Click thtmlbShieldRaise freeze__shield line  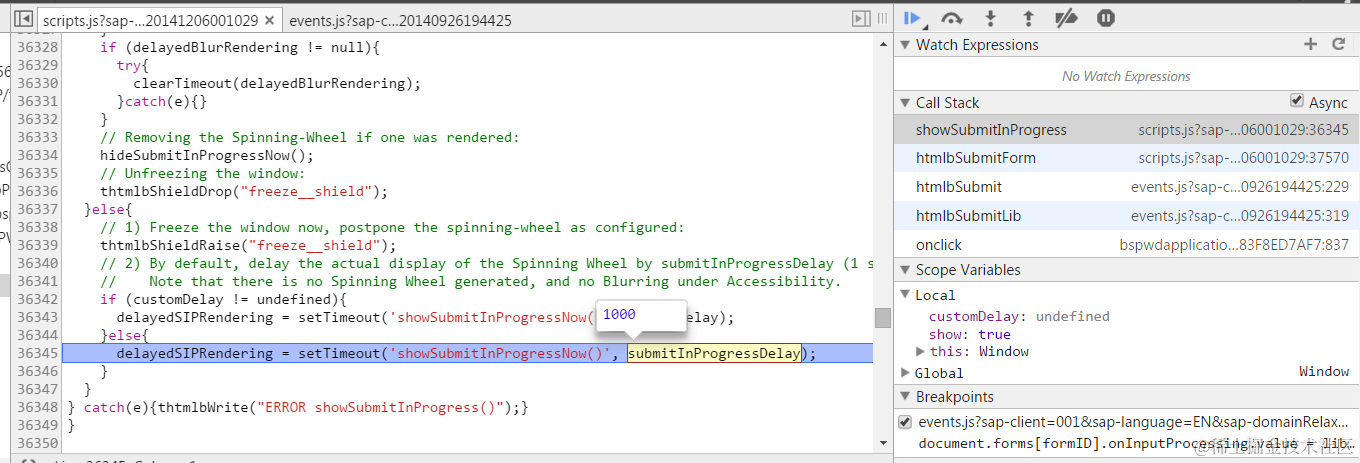click(248, 245)
